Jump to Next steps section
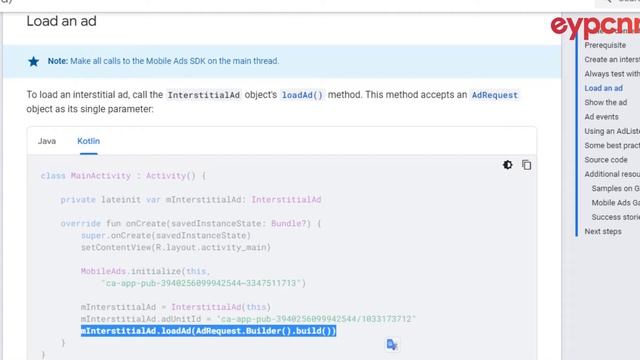This screenshot has height=360, width=640. (603, 231)
